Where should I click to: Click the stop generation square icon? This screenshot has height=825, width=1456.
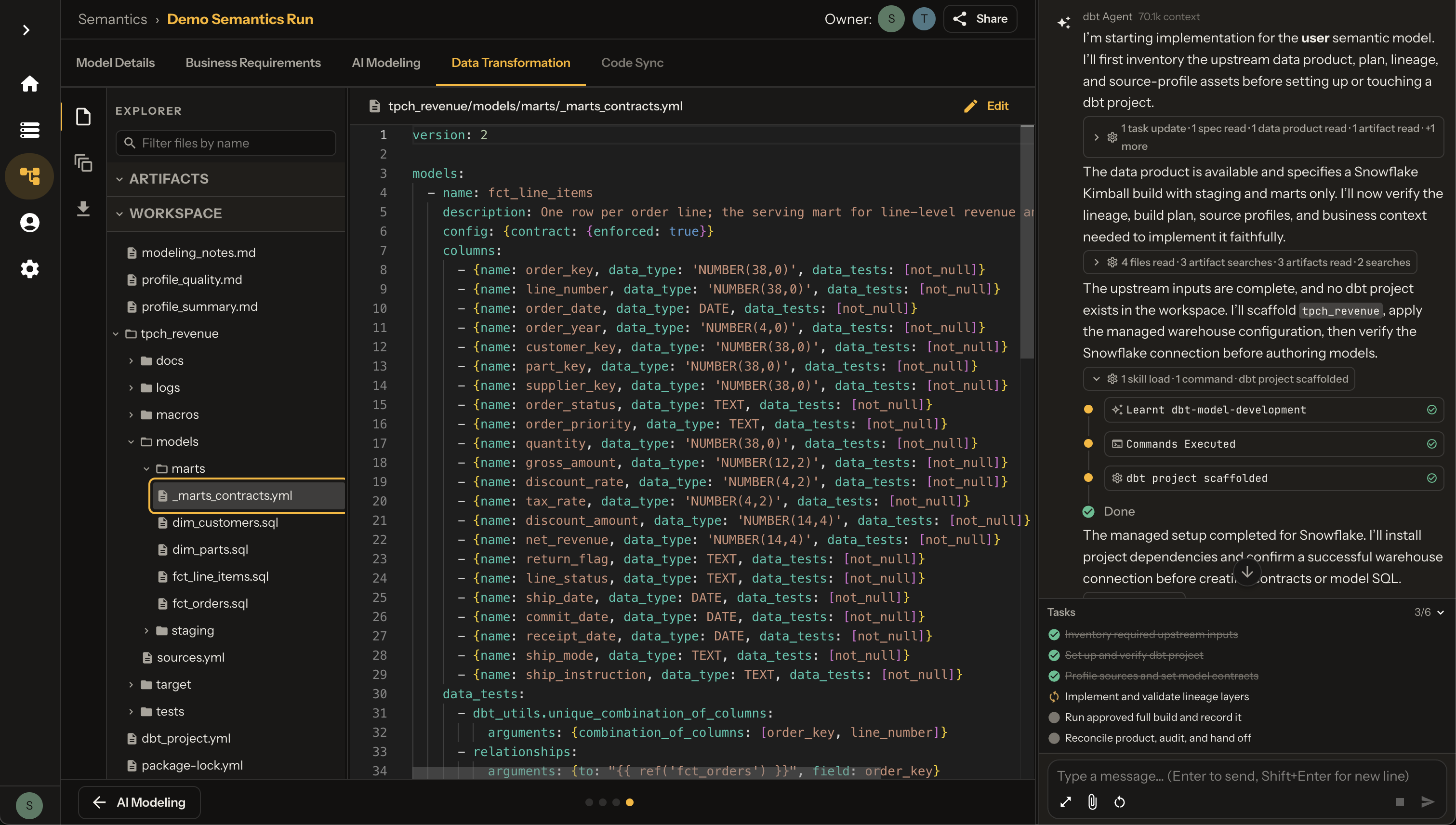1400,802
